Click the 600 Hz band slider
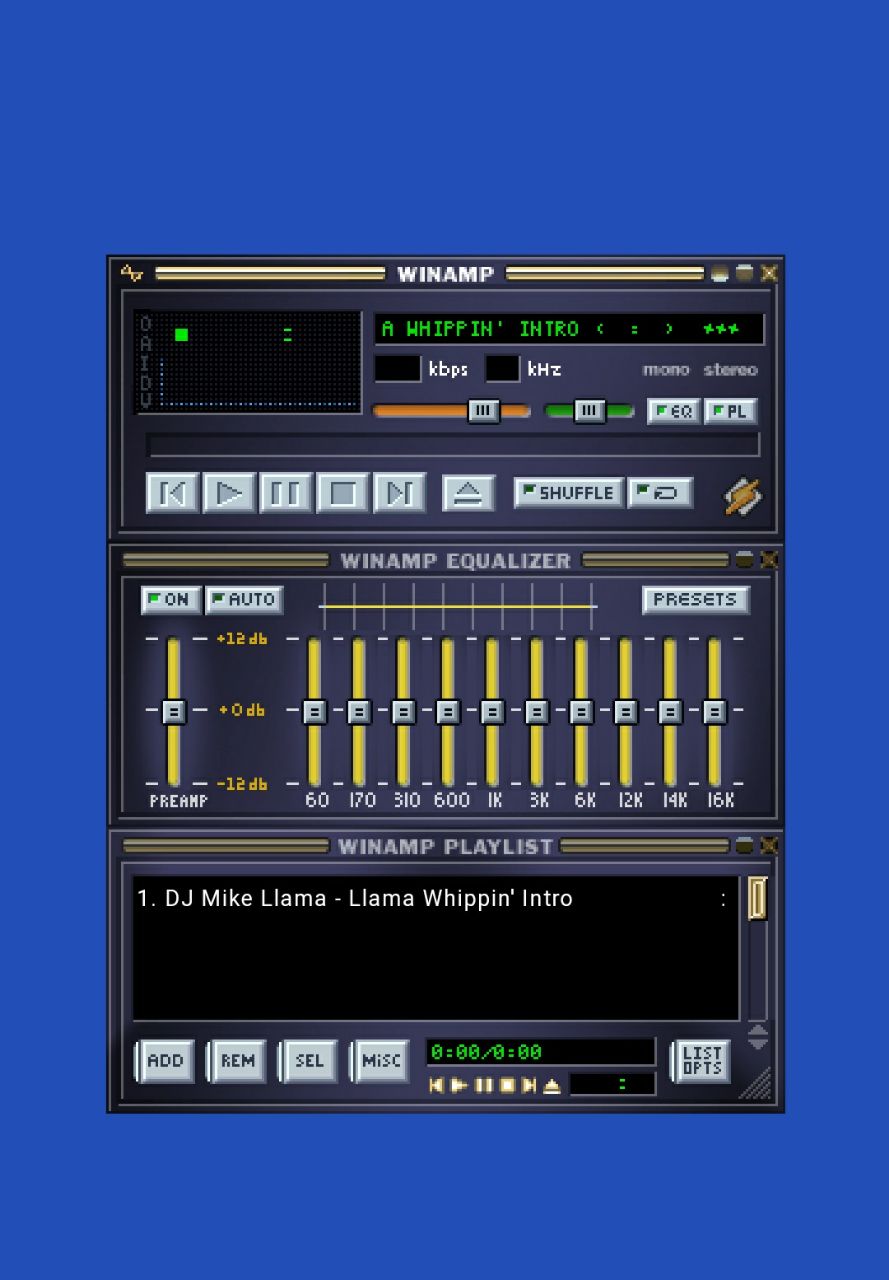889x1280 pixels. click(x=448, y=711)
